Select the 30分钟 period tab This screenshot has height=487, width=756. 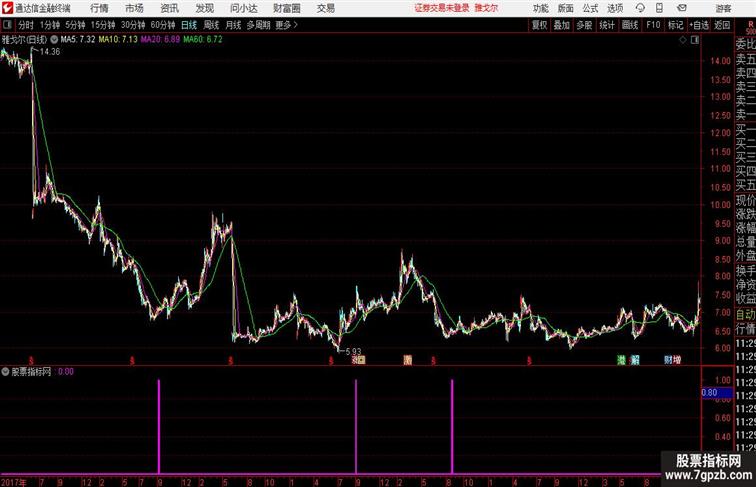coord(133,25)
